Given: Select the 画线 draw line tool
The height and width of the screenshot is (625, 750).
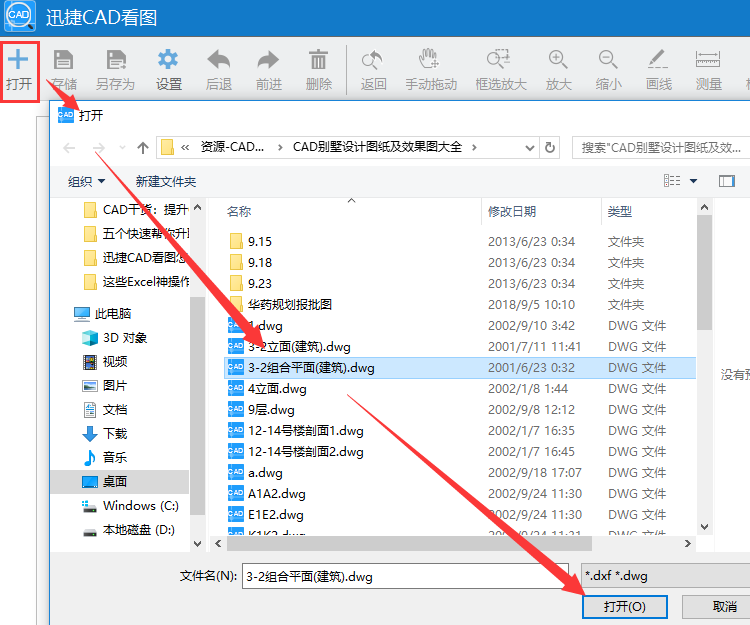Looking at the screenshot, I should pos(658,59).
